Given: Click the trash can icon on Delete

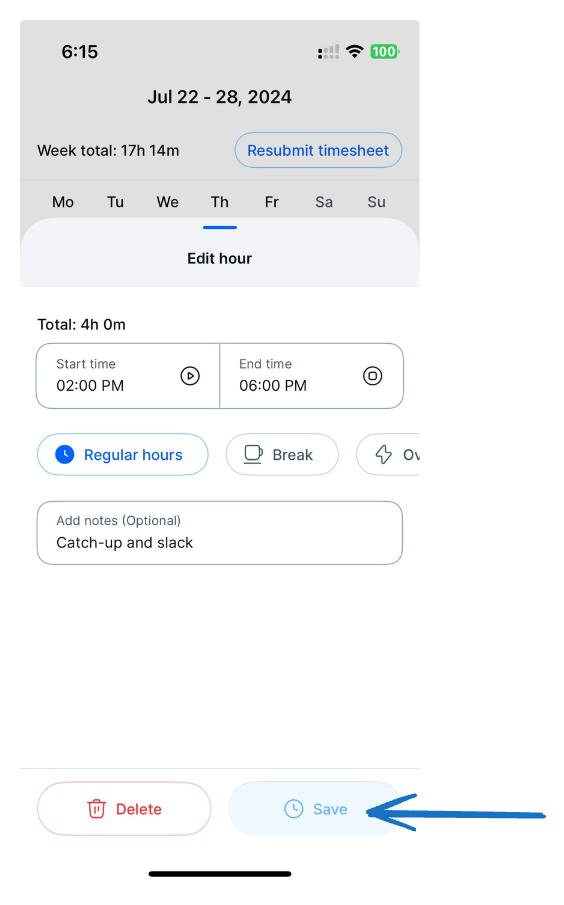Looking at the screenshot, I should [x=96, y=809].
